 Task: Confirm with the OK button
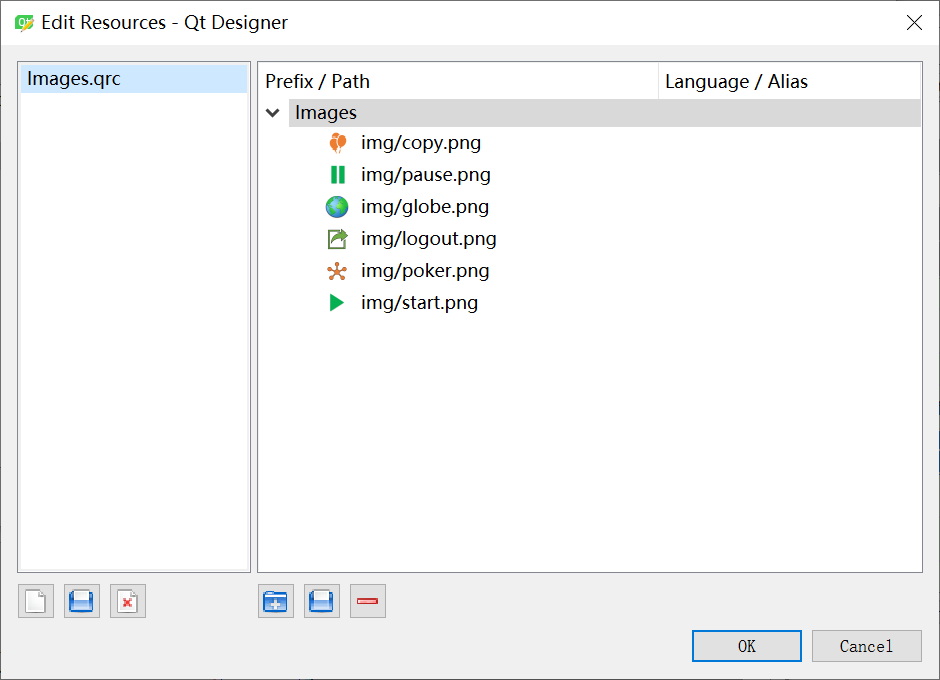pos(746,646)
